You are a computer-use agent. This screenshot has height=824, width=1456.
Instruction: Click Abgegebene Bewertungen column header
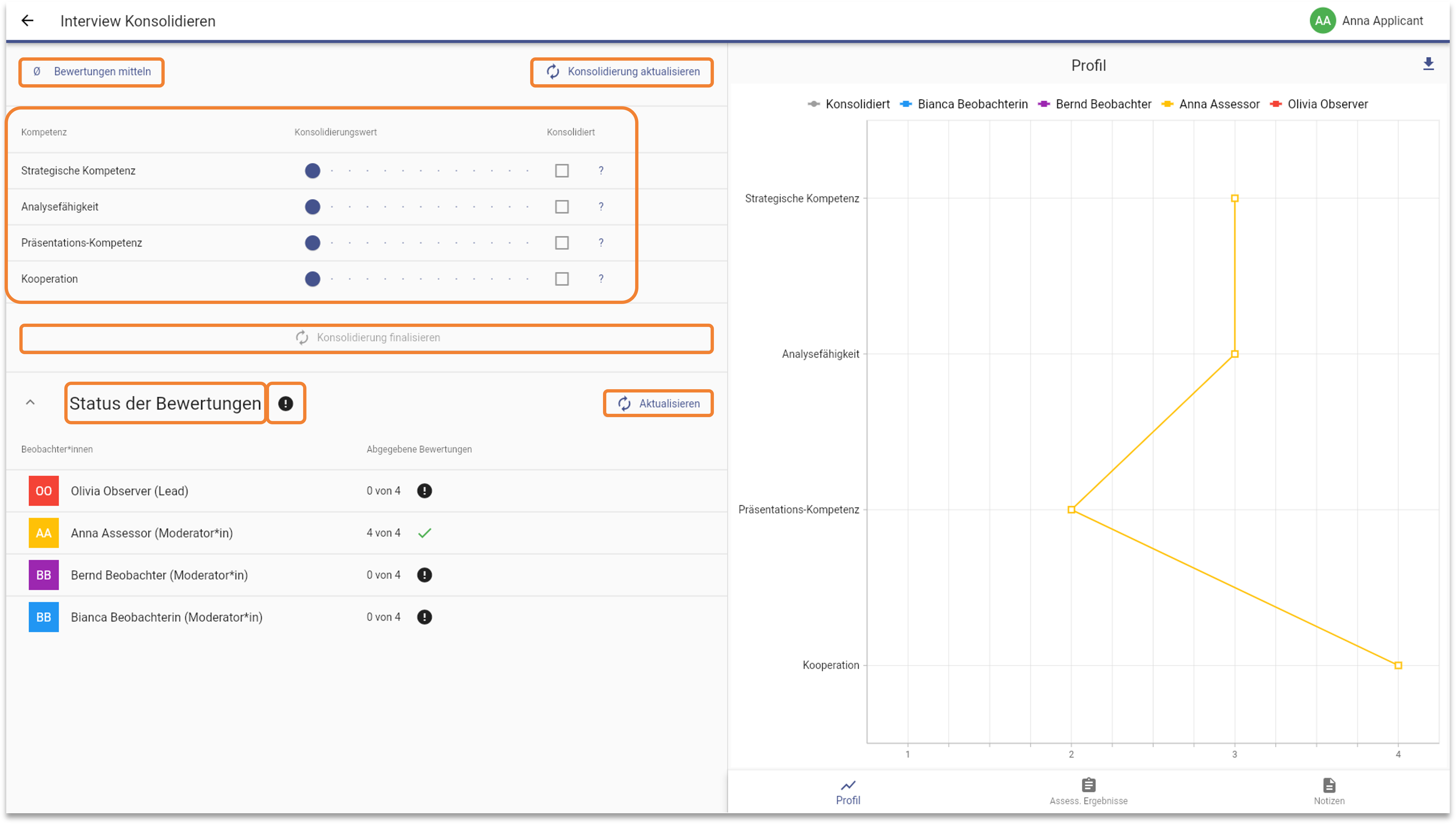pyautogui.click(x=419, y=449)
